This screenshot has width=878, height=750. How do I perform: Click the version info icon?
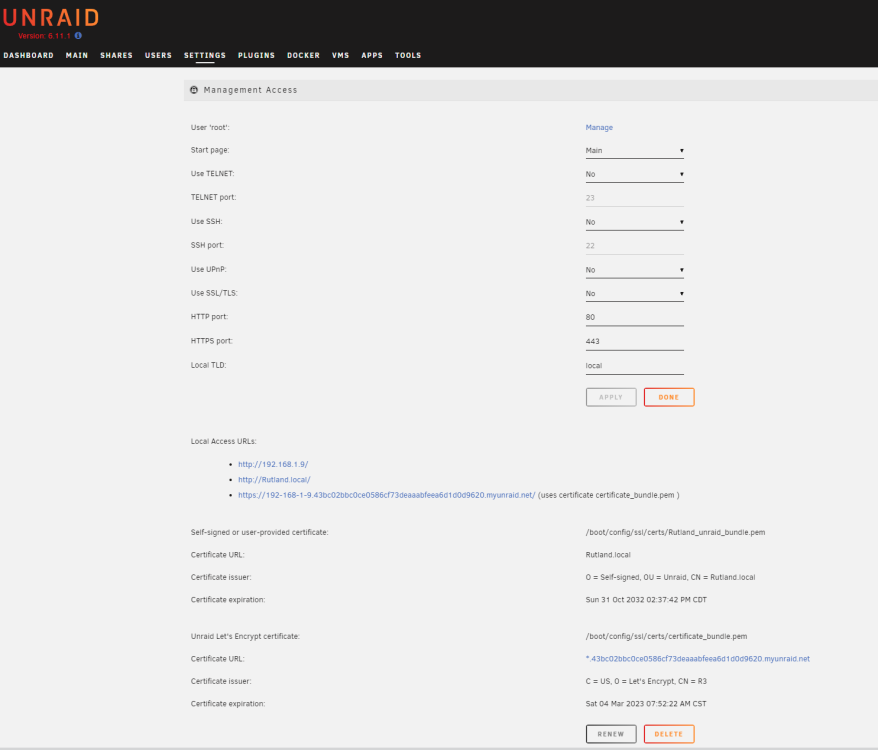pyautogui.click(x=78, y=36)
